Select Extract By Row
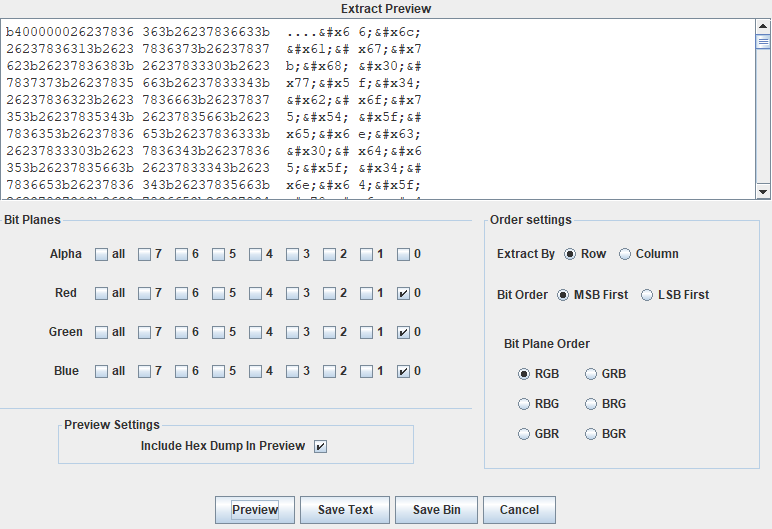 point(570,254)
